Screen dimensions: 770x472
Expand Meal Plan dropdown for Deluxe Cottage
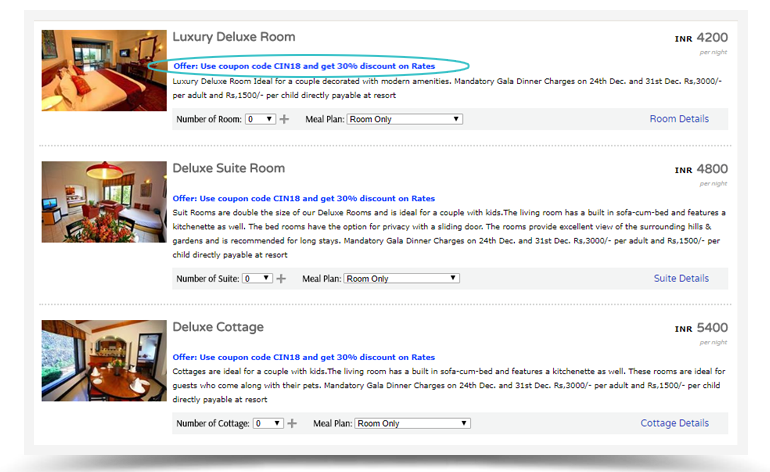coord(412,423)
